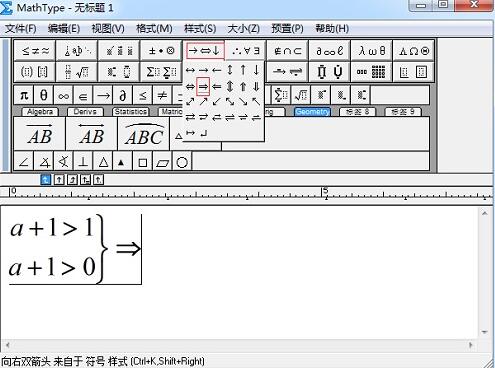
Task: Insert pi symbol from small bar
Action: [x=24, y=96]
